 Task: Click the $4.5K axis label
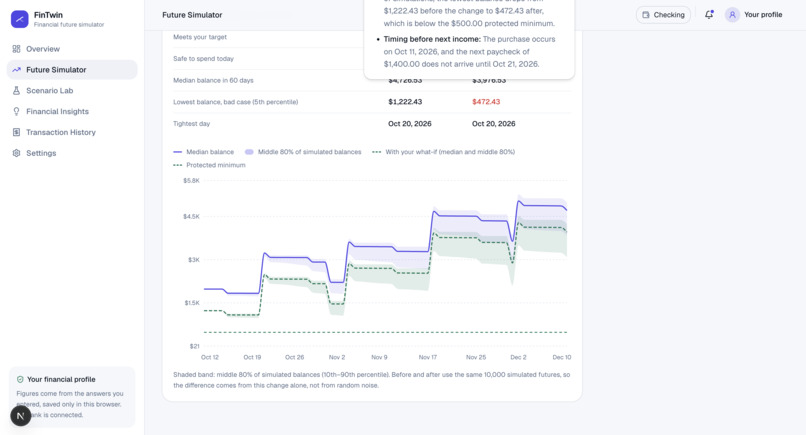click(191, 216)
